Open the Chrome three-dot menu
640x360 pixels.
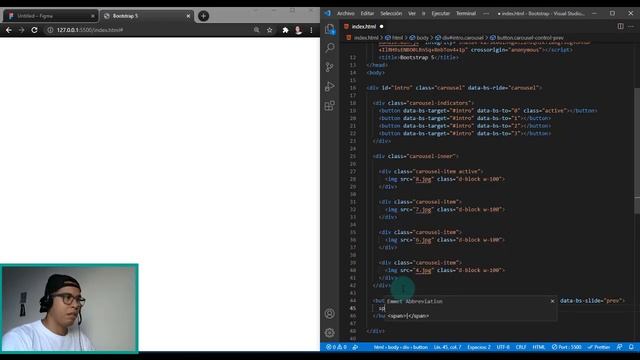click(311, 30)
